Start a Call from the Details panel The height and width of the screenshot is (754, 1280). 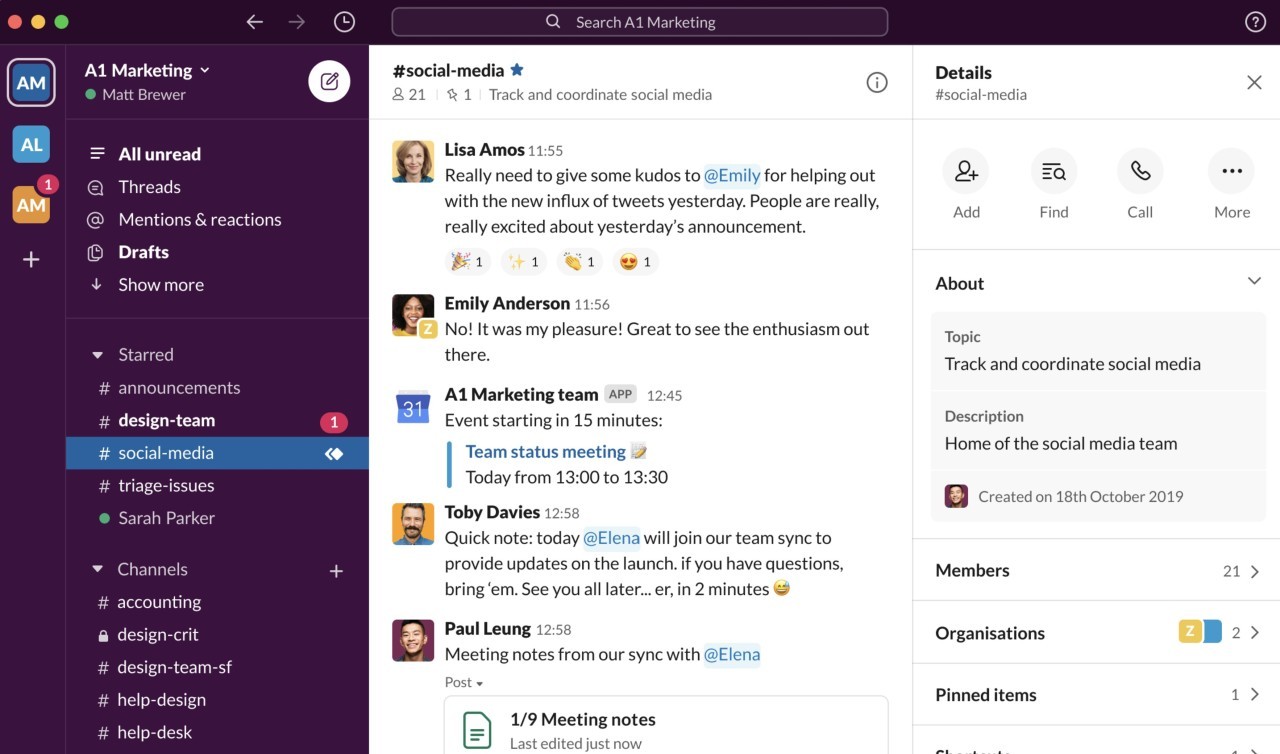(1140, 171)
